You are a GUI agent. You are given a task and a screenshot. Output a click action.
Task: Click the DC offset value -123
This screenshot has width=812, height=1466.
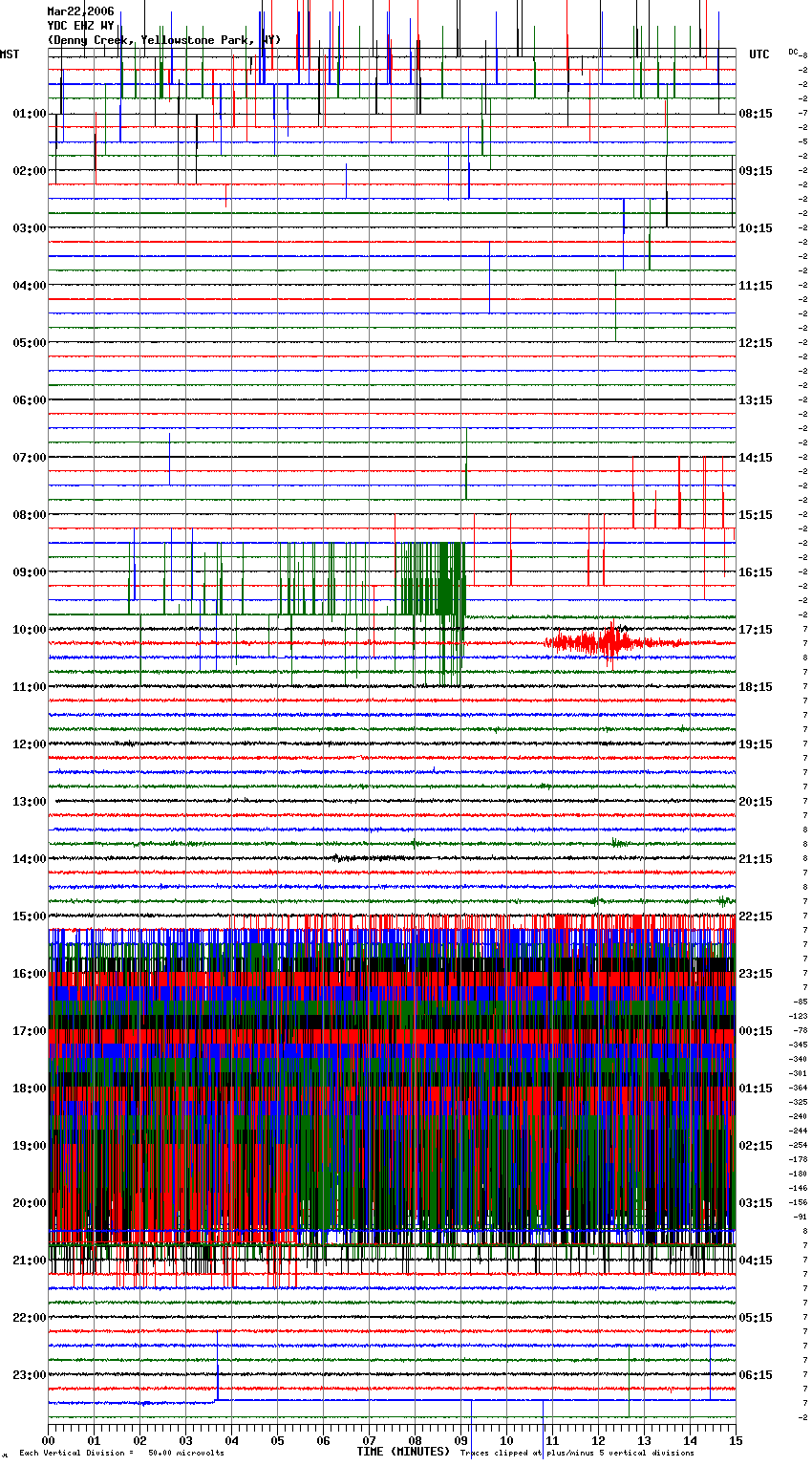coord(799,1016)
